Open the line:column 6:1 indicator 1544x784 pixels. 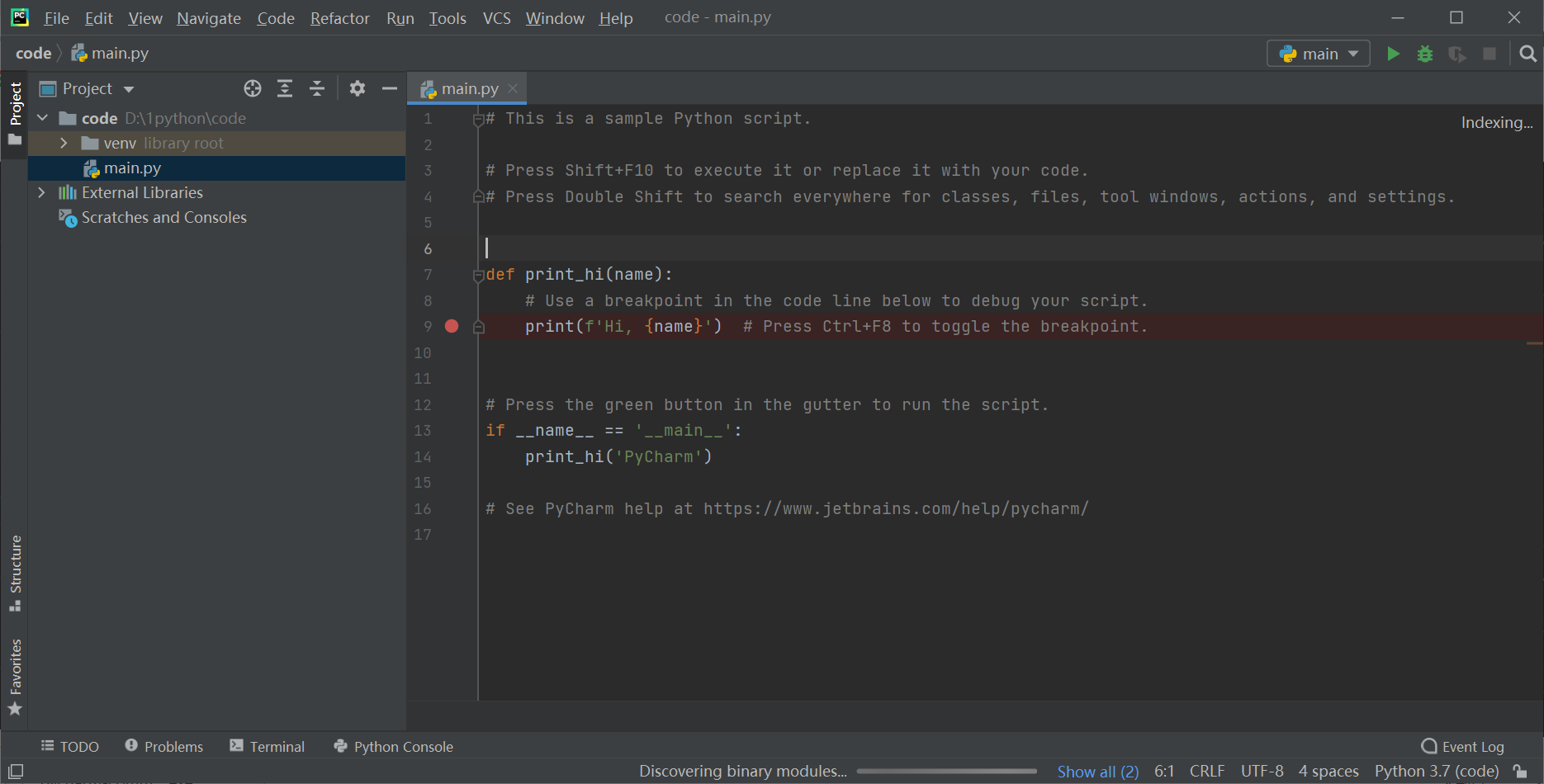1164,772
